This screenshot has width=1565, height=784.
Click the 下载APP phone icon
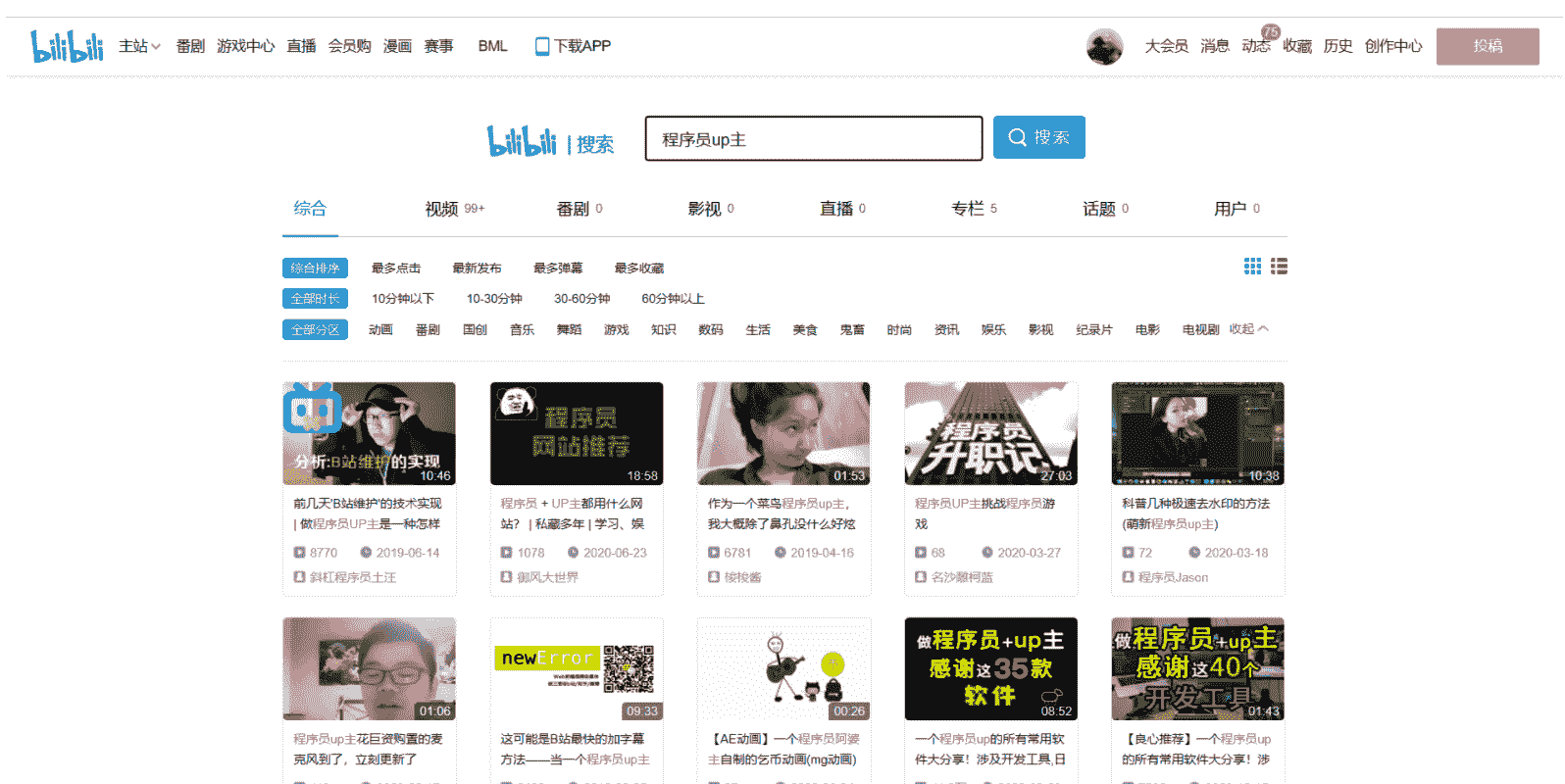541,46
